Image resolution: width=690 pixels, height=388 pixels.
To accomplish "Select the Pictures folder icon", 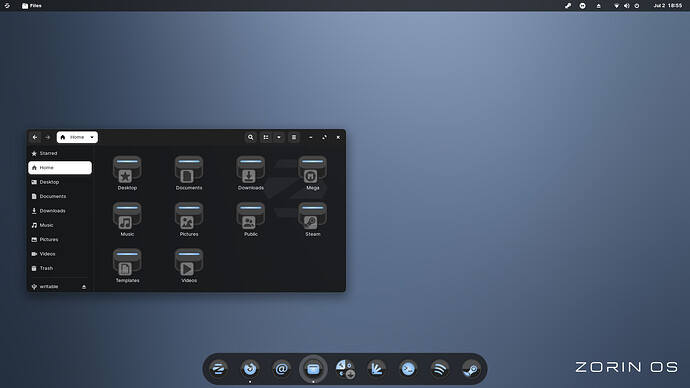I will (x=189, y=216).
